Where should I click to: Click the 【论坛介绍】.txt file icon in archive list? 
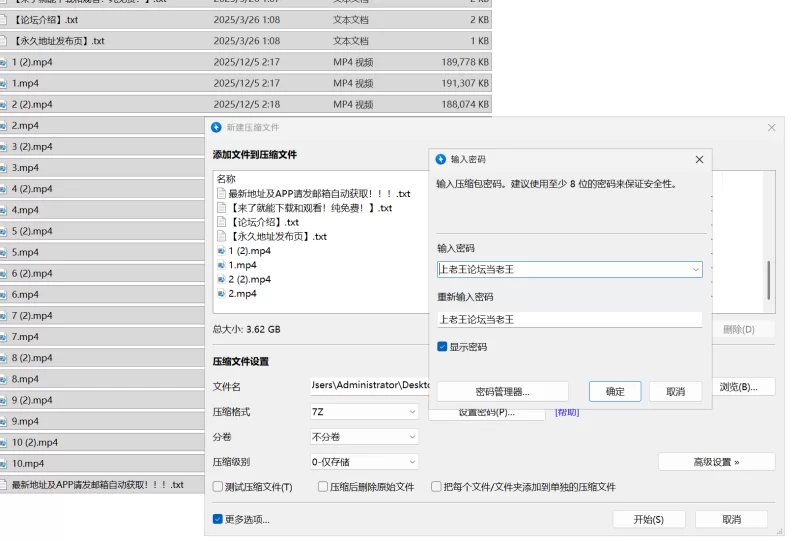pos(221,222)
